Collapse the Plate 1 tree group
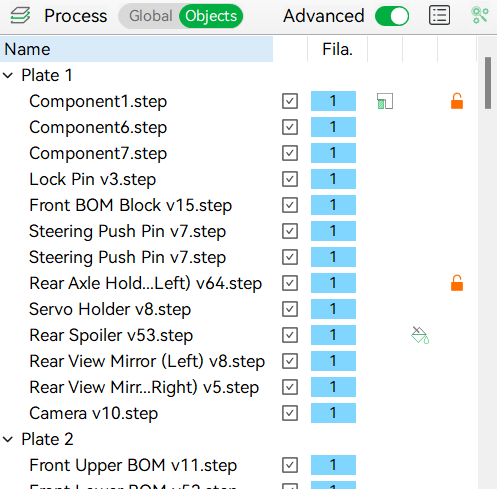The image size is (497, 489). [8, 75]
